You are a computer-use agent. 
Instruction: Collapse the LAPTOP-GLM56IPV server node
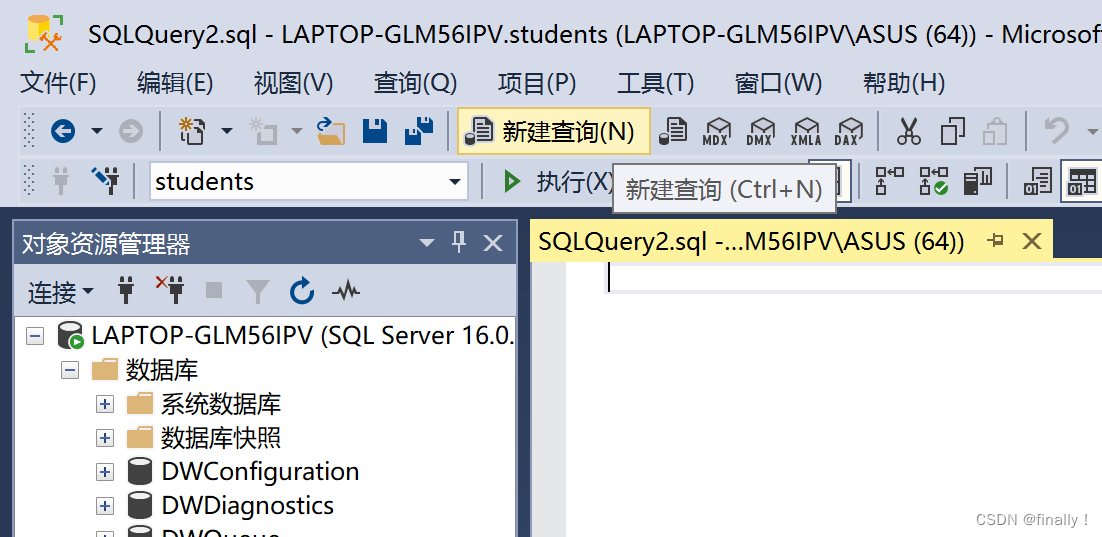(35, 336)
